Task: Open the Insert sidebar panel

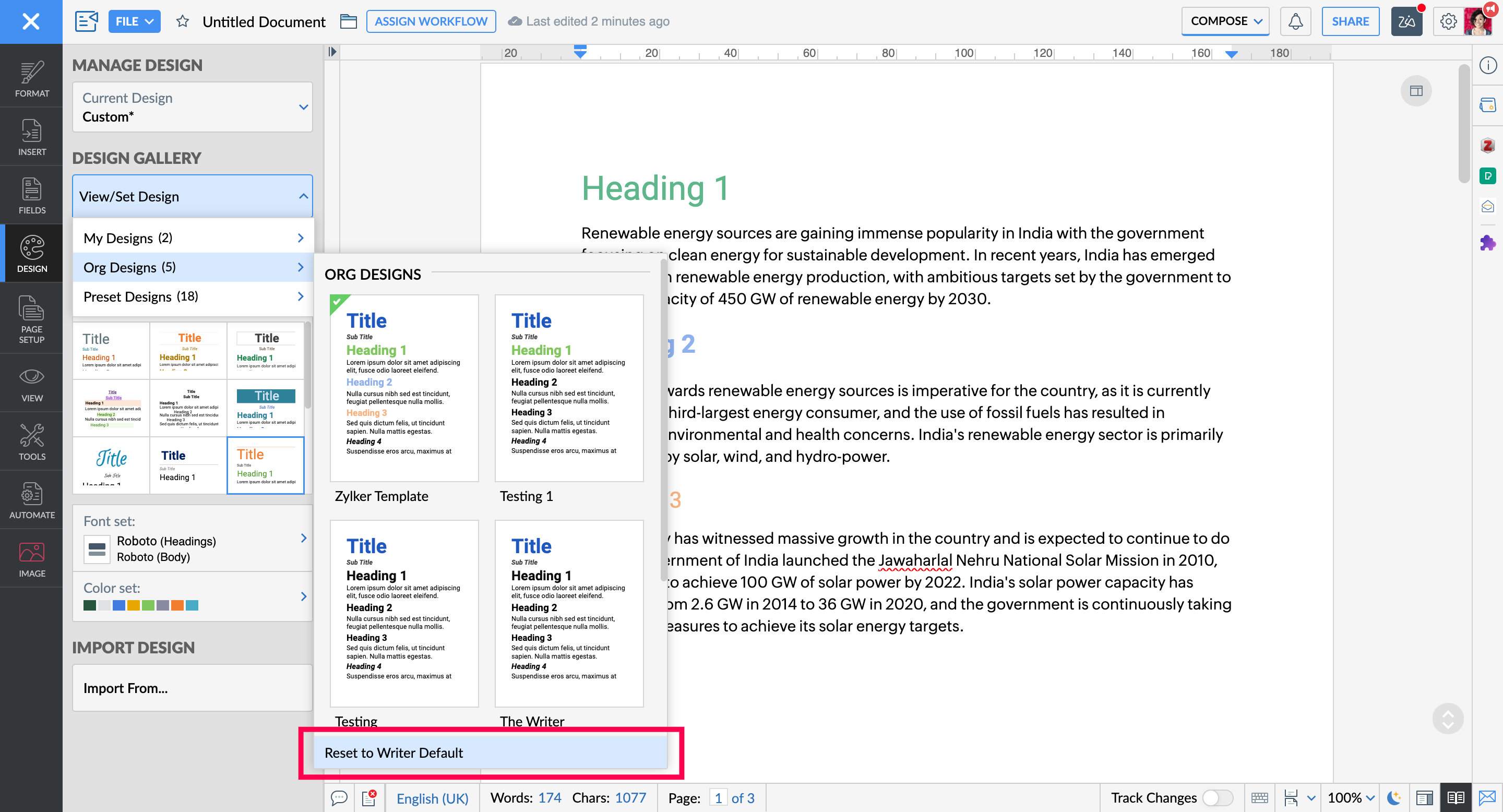Action: (x=31, y=137)
